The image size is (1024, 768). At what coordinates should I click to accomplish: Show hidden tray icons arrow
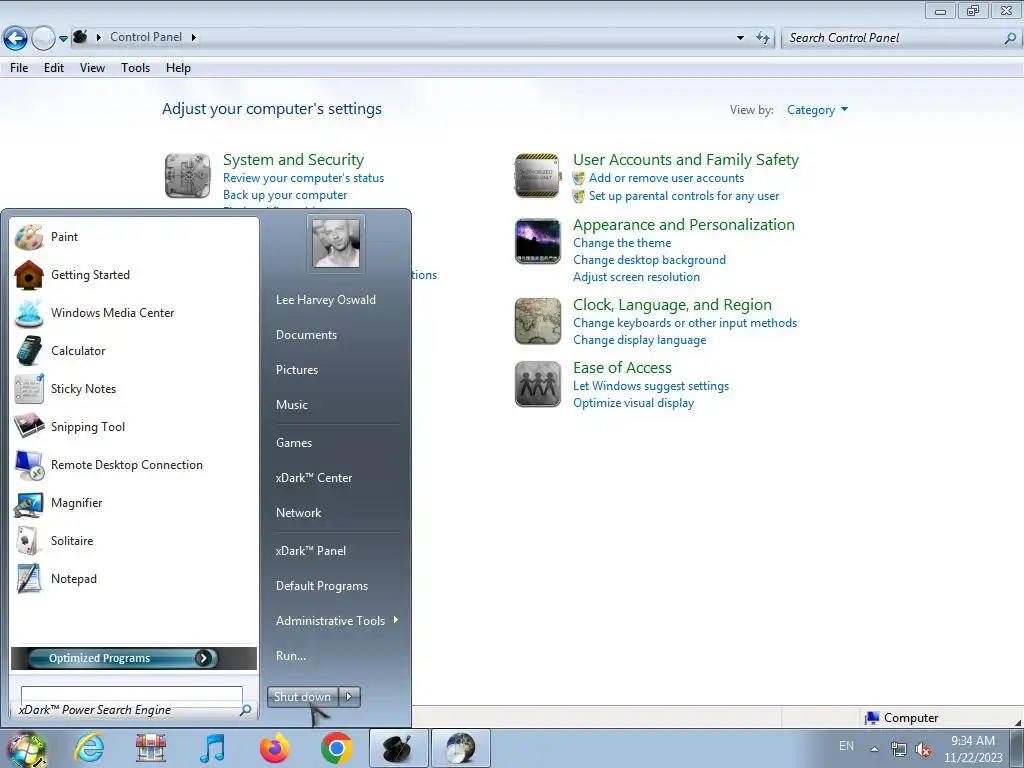(x=874, y=749)
